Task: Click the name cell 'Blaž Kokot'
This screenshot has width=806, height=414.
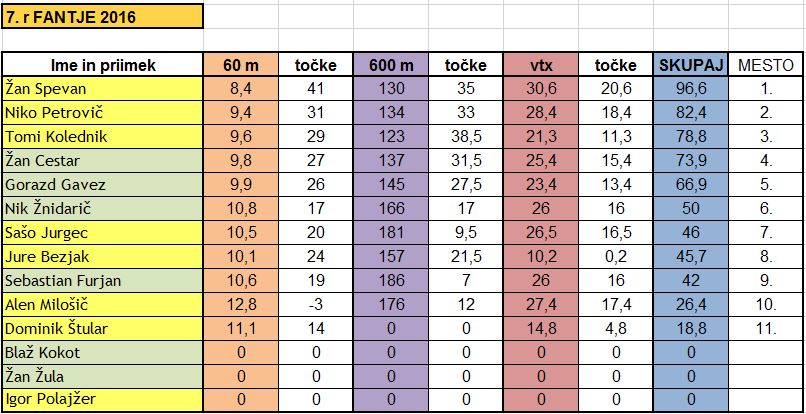Action: [102, 352]
